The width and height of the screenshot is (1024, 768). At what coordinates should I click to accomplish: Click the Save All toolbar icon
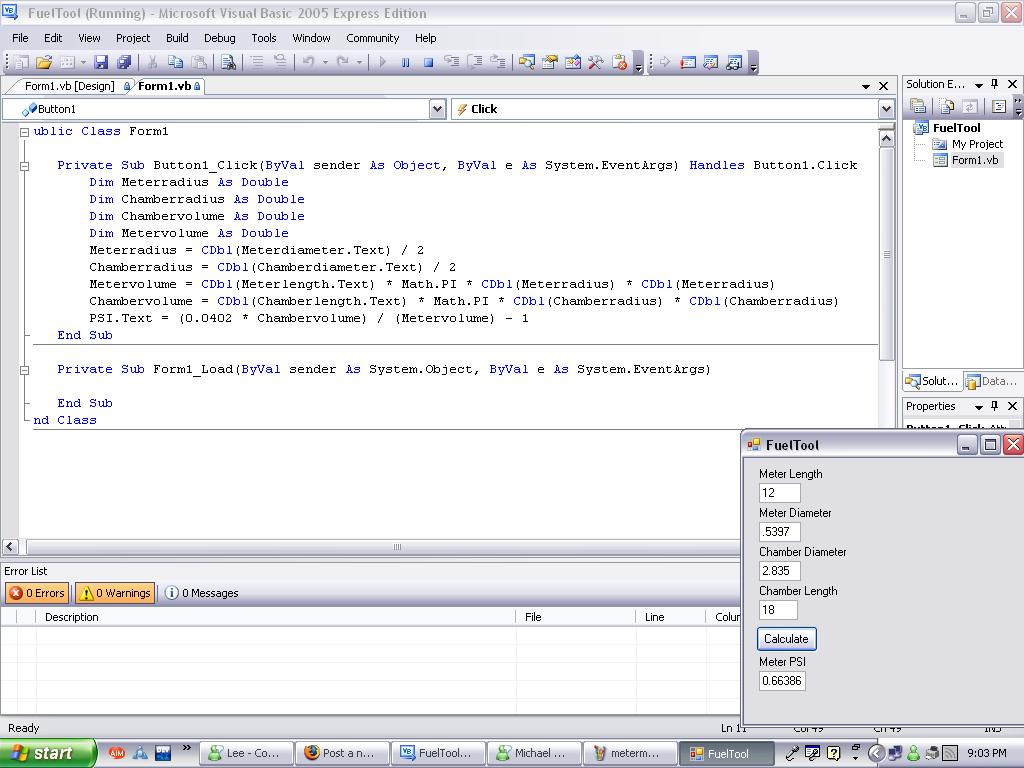click(124, 62)
